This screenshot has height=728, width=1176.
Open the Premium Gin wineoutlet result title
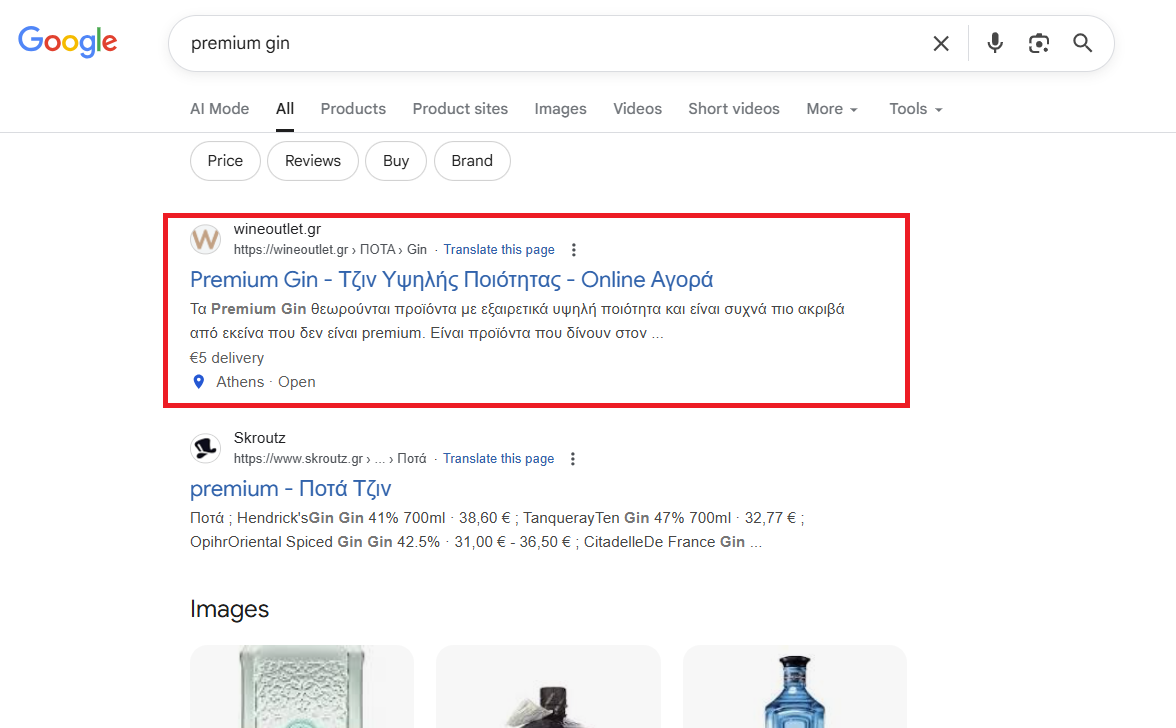(451, 279)
